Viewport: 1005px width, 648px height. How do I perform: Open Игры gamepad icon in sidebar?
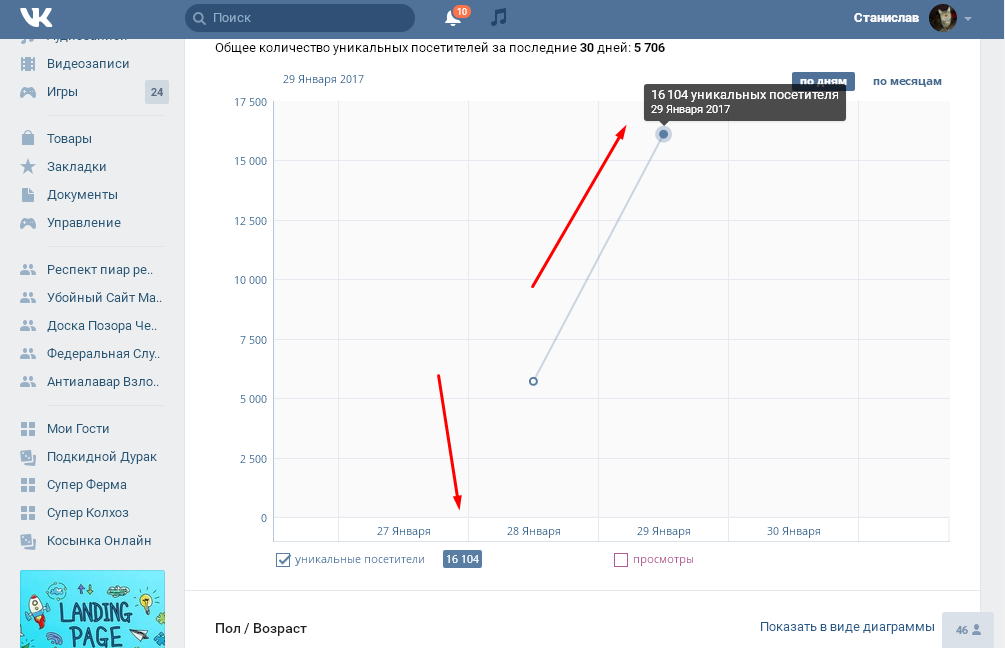pos(28,92)
